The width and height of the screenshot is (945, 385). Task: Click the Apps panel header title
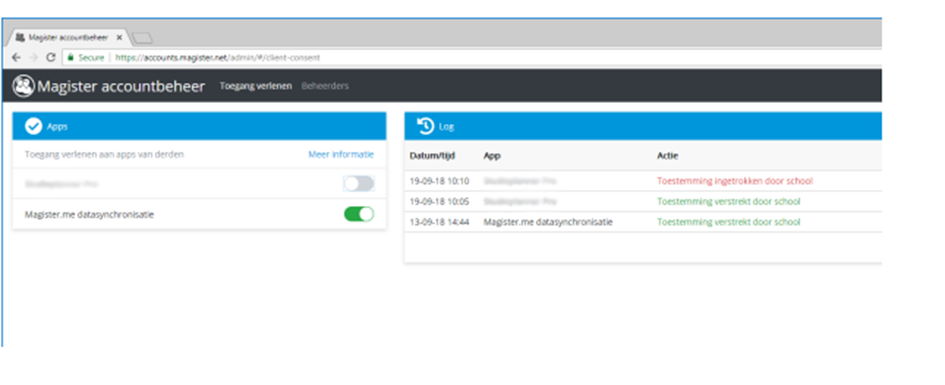(x=57, y=127)
